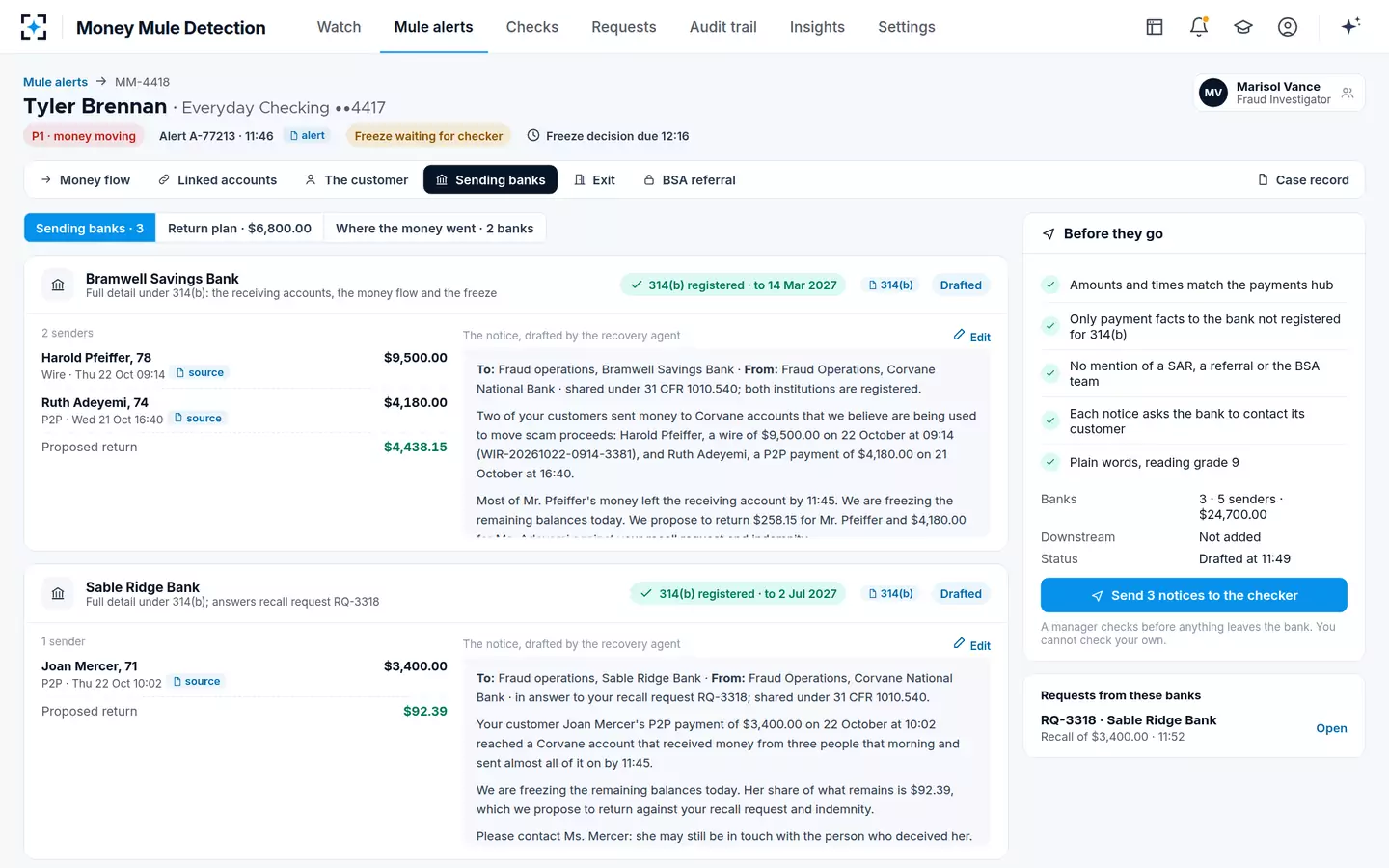
Task: Open the notifications bell
Action: click(x=1199, y=27)
